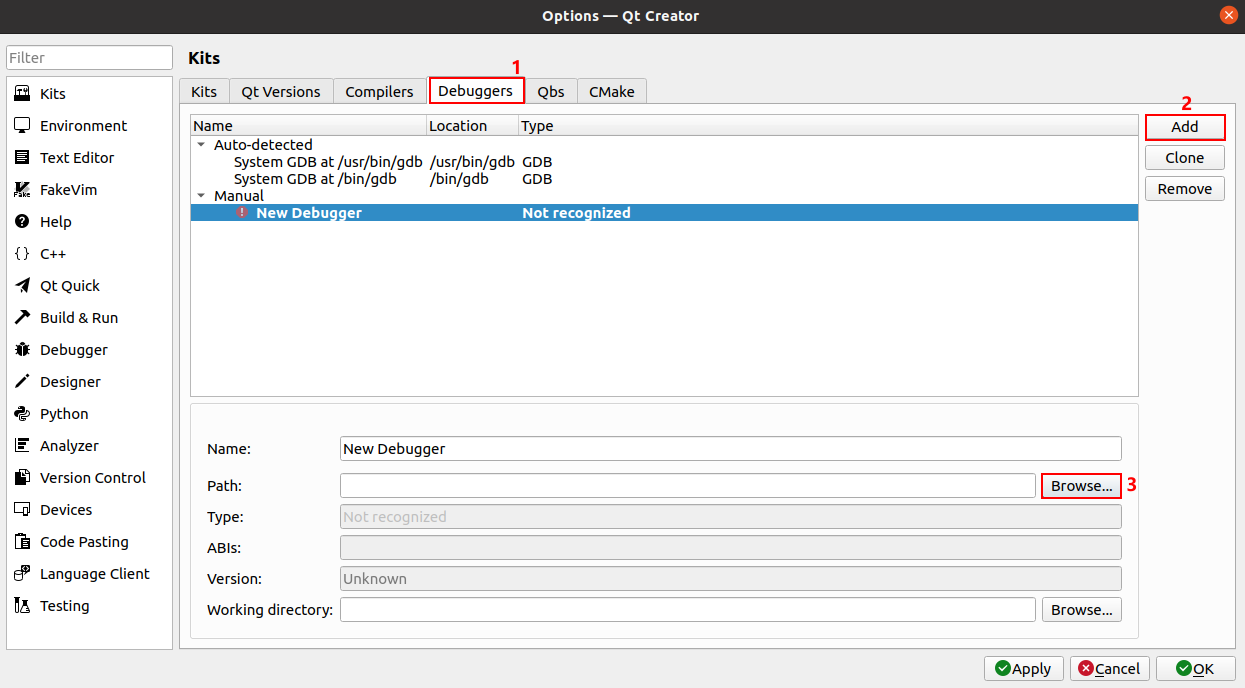
Task: Click the red error icon beside New Debugger
Action: (x=242, y=213)
